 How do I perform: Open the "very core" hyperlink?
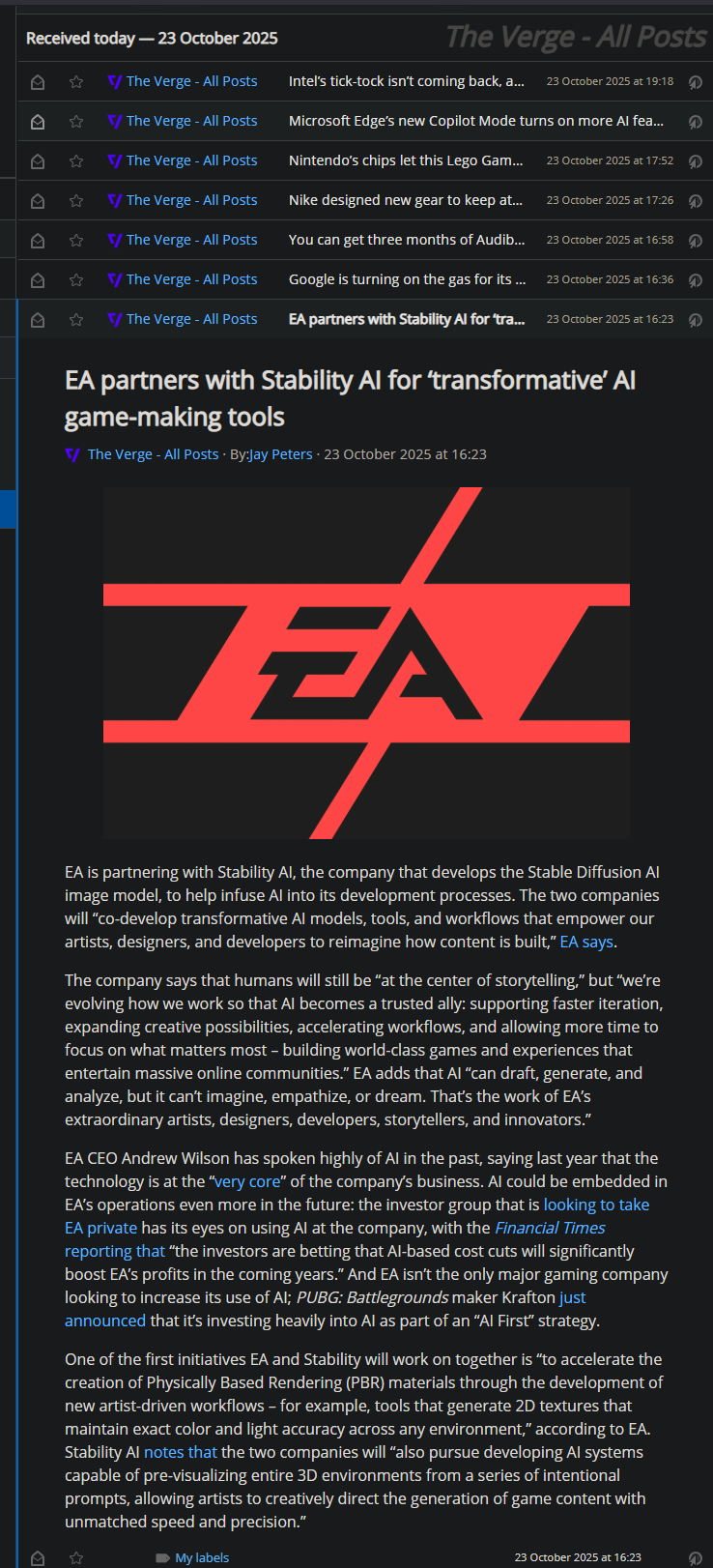click(247, 1181)
